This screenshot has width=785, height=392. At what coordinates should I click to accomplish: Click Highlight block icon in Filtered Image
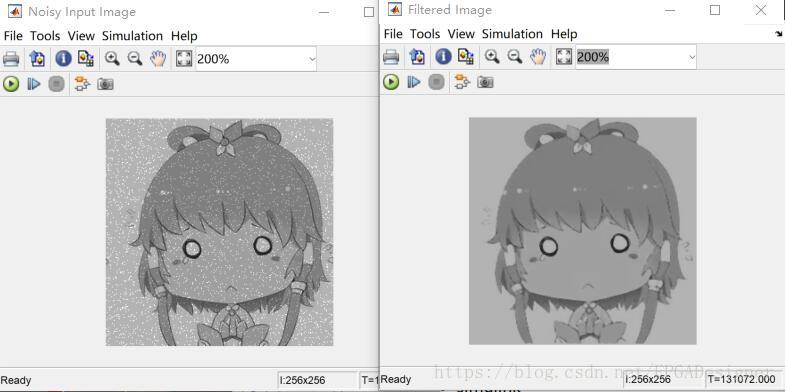coord(462,82)
